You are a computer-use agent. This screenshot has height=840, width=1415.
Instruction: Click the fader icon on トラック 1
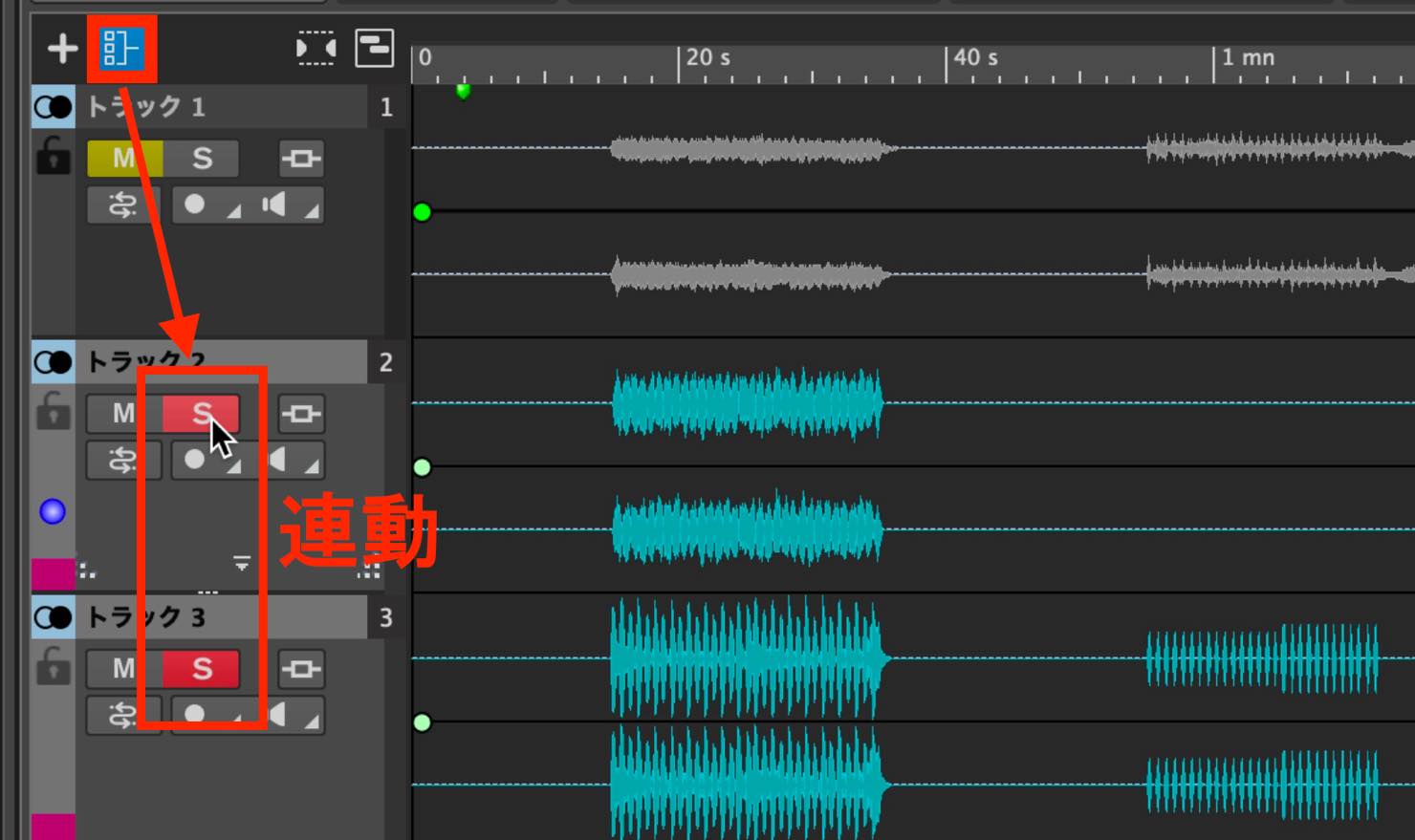point(301,159)
